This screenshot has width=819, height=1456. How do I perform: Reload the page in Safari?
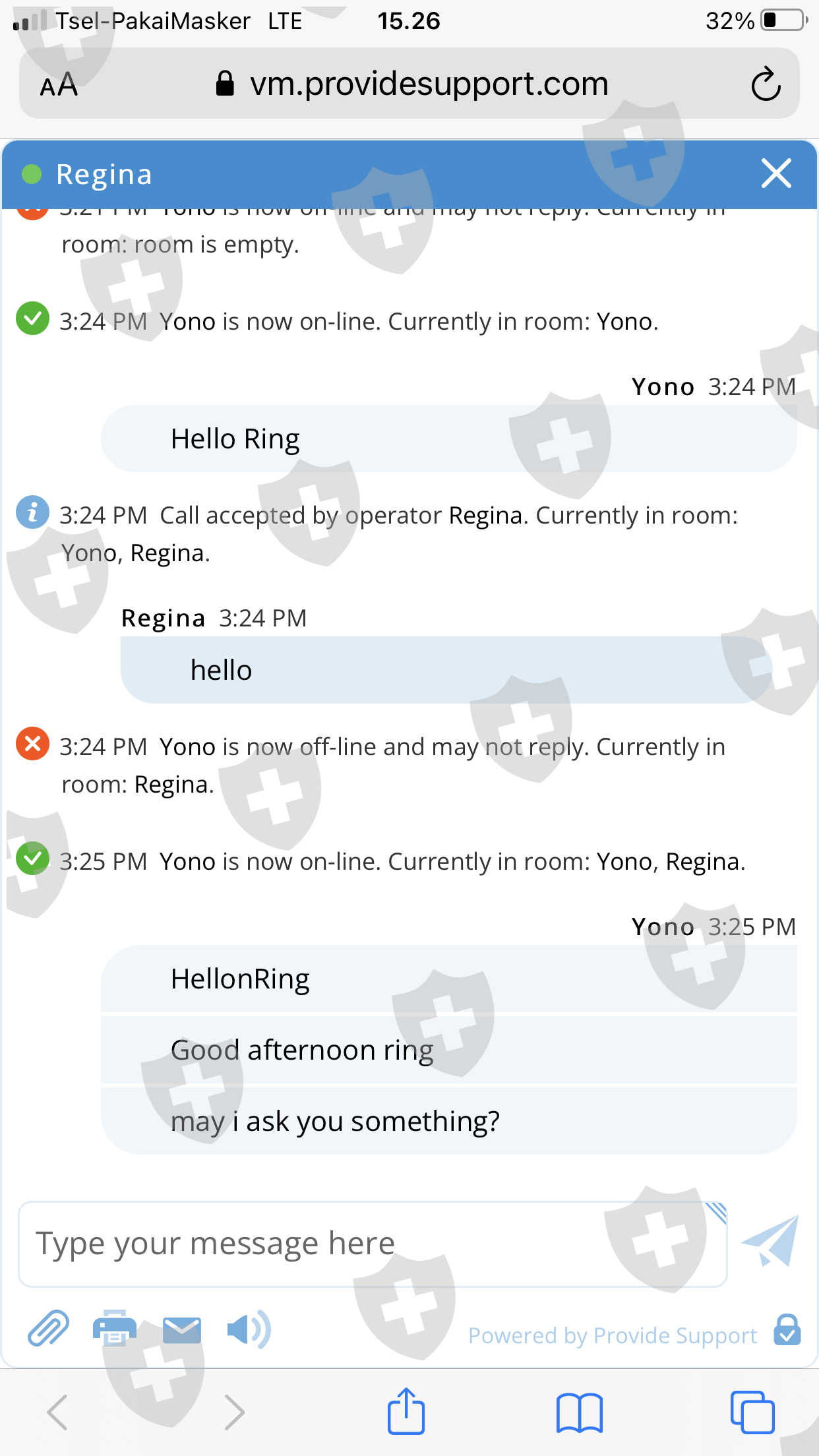(x=766, y=84)
